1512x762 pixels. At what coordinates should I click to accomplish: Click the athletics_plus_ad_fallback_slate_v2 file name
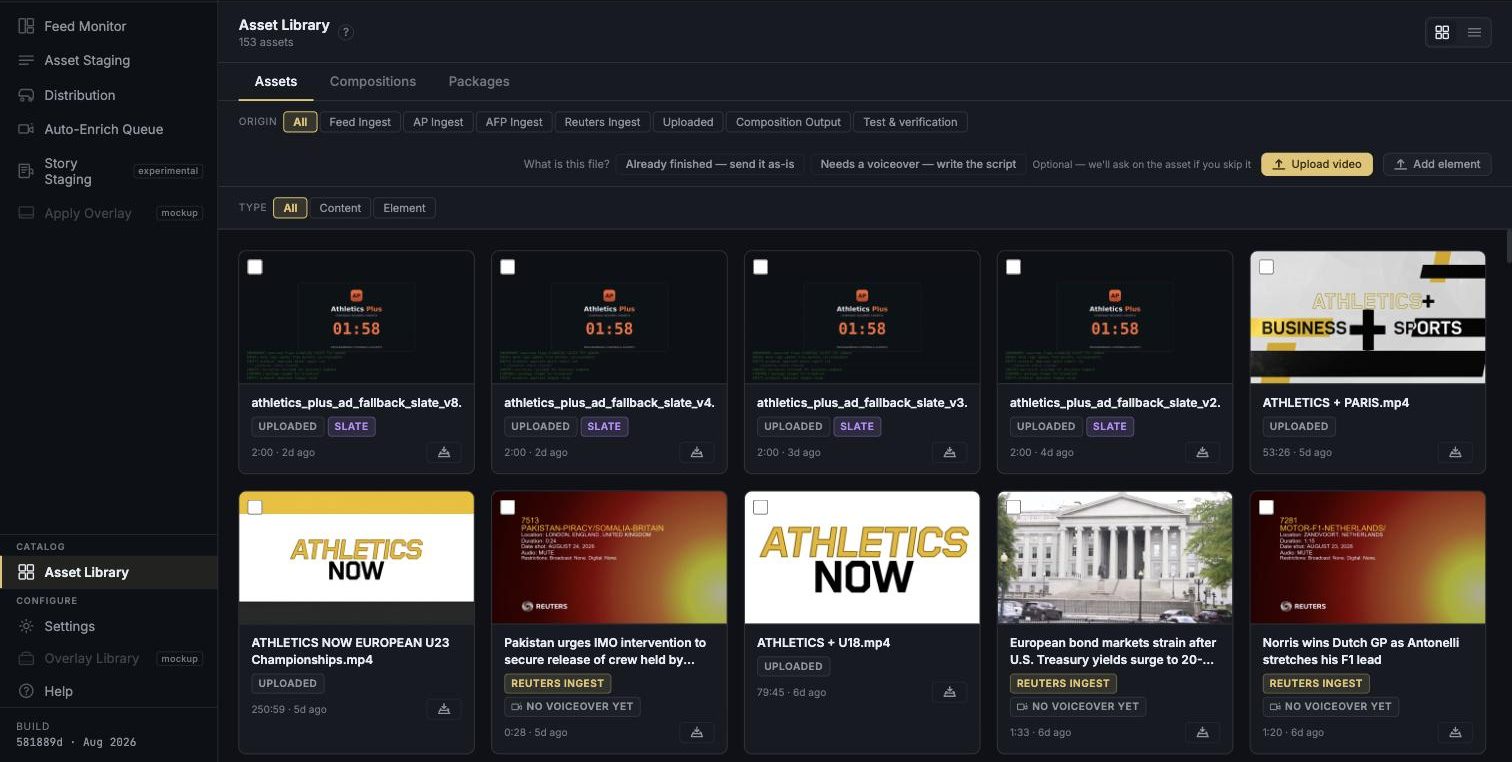pyautogui.click(x=1115, y=402)
